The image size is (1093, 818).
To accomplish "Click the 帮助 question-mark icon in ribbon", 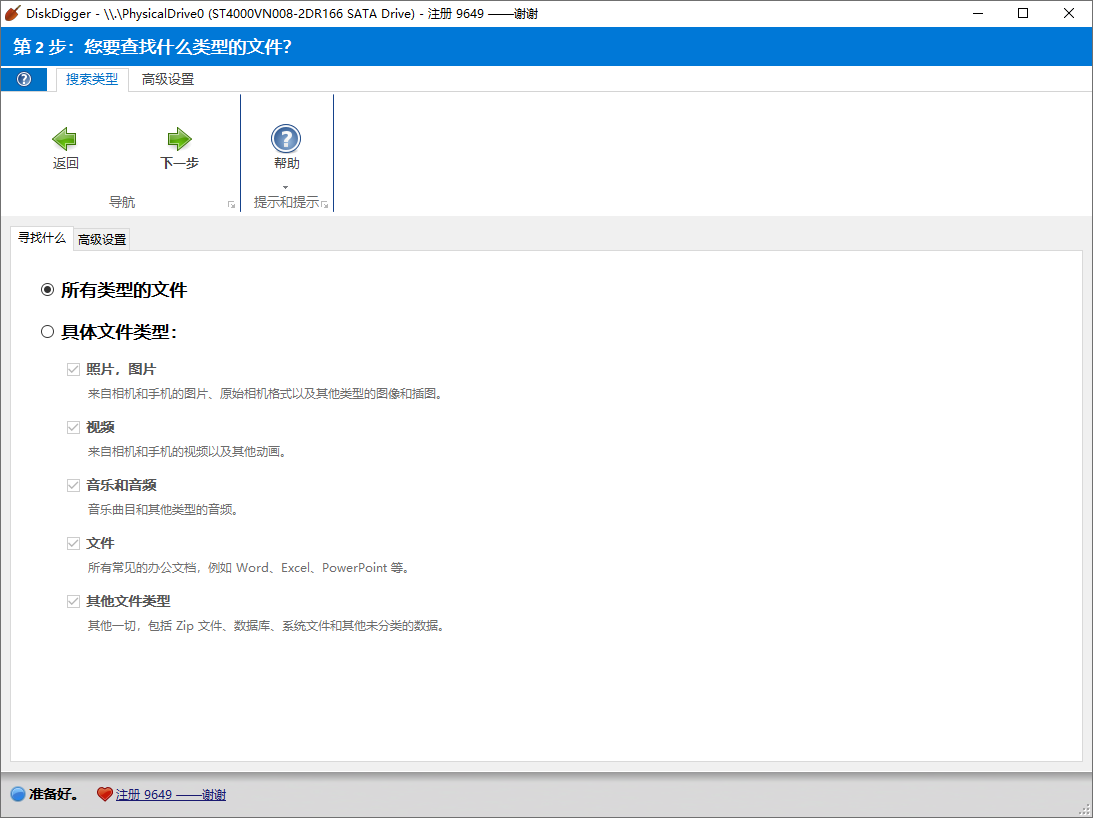I will click(x=286, y=138).
